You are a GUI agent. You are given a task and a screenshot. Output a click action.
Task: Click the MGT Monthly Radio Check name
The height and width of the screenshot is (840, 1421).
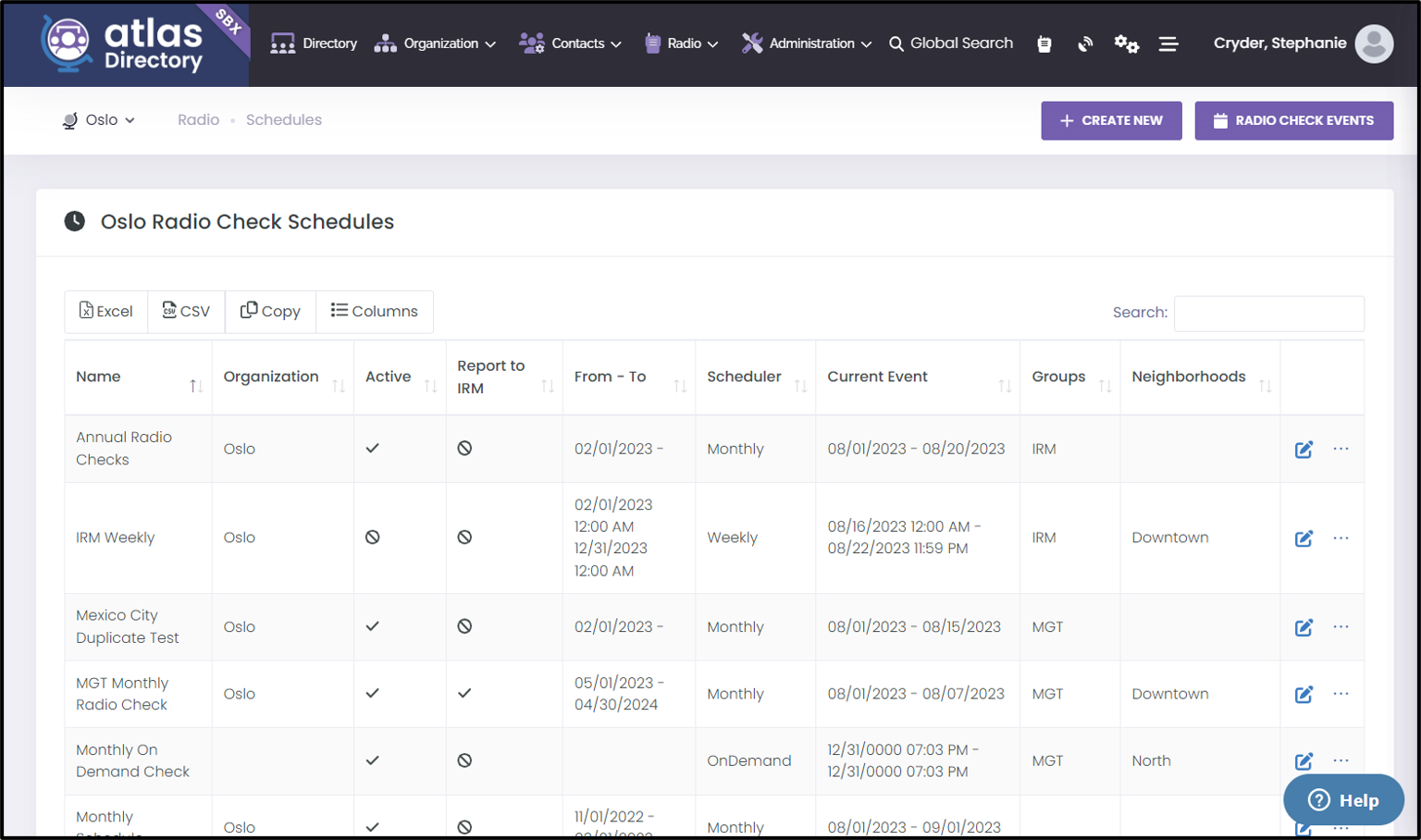(x=122, y=694)
